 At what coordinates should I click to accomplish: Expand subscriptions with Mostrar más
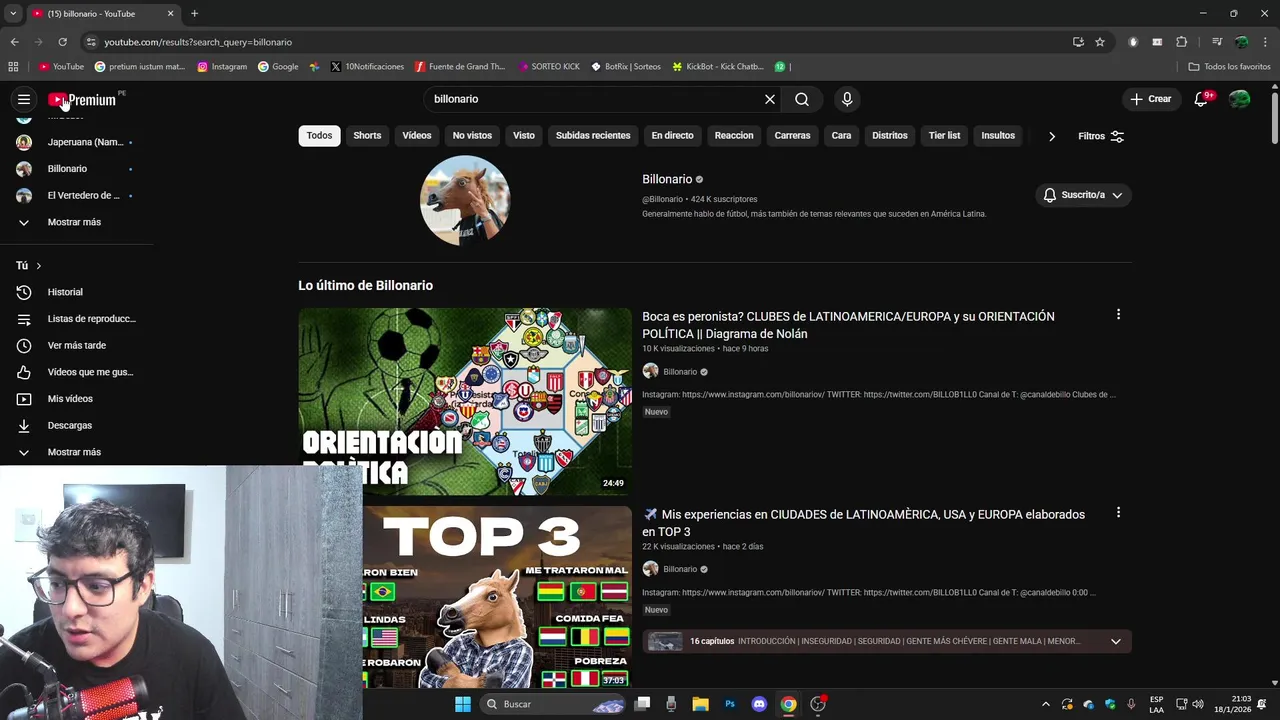tap(76, 222)
